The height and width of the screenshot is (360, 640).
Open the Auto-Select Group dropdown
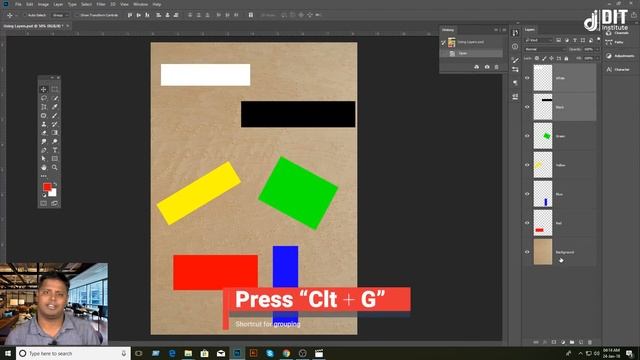[x=60, y=15]
